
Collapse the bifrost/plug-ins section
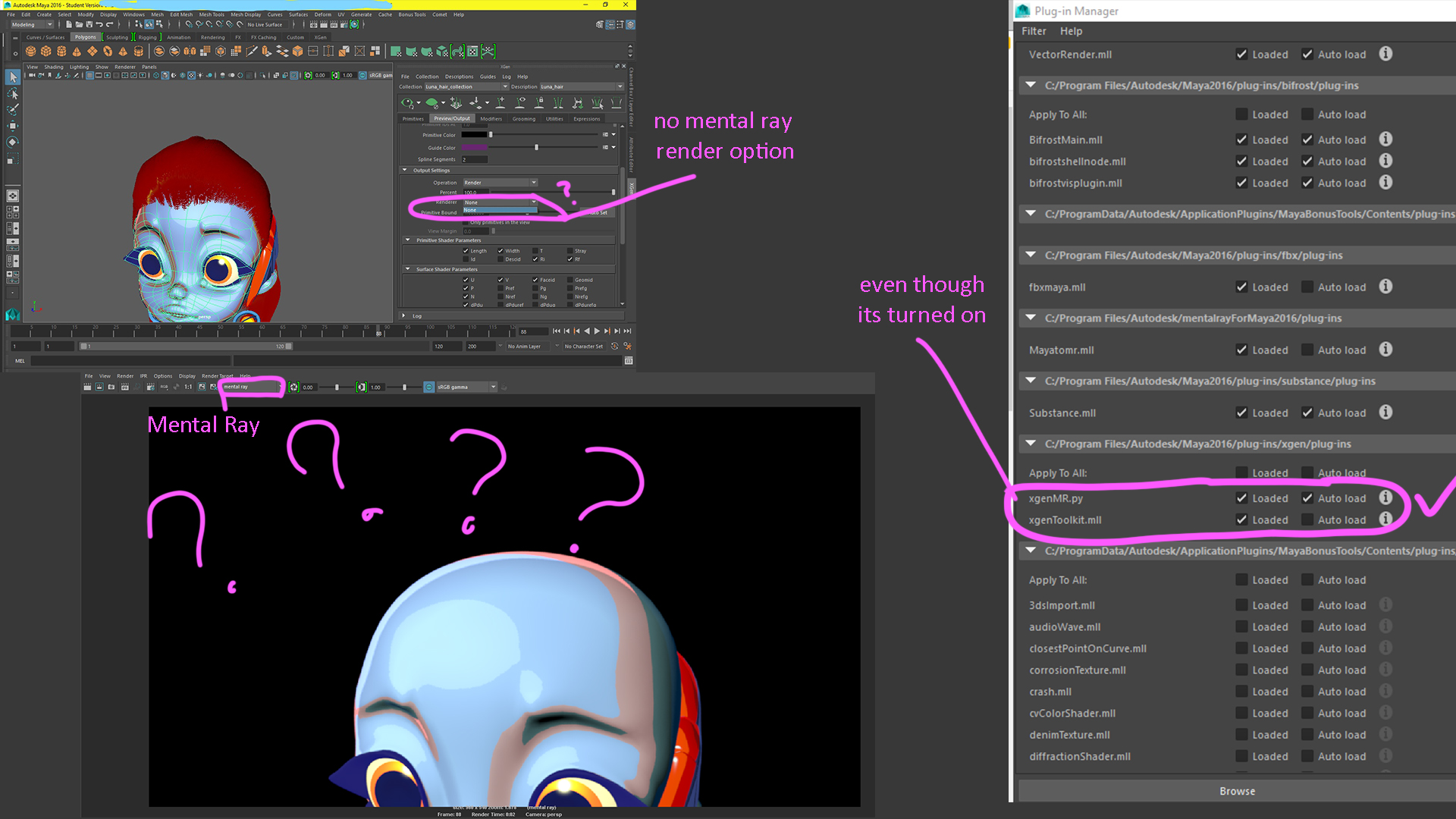pos(1031,85)
